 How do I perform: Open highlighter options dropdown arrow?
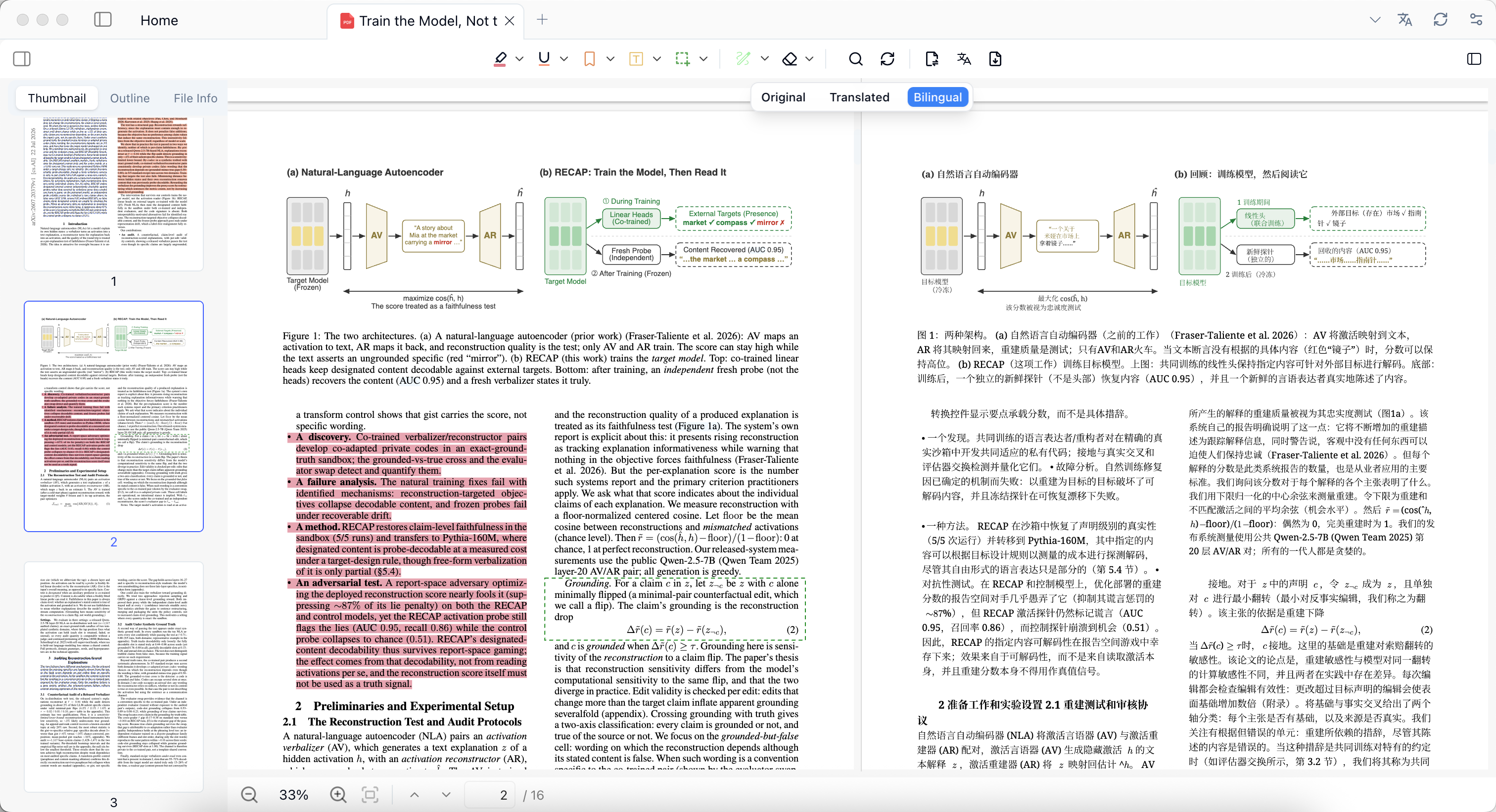click(x=519, y=59)
